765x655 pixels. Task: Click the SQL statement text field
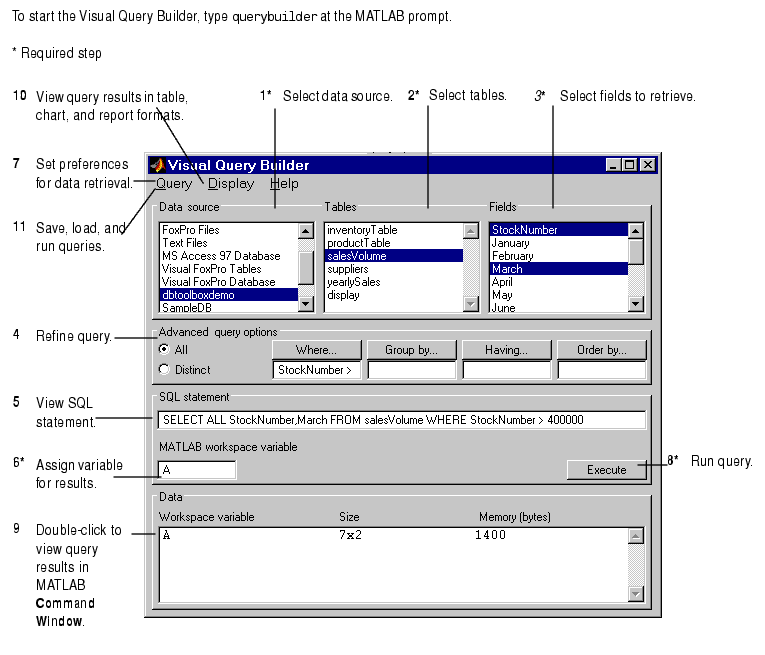[402, 420]
